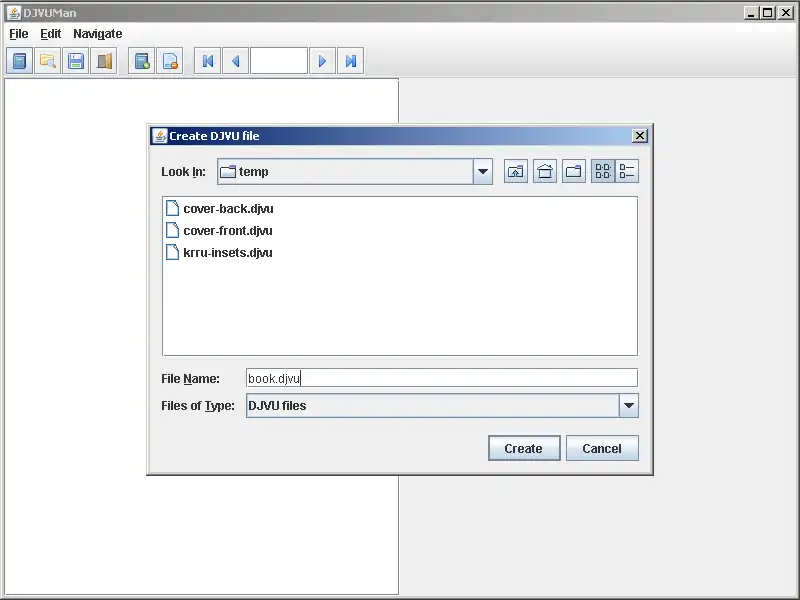Click the File Name input field
Viewport: 800px width, 600px height.
(442, 378)
